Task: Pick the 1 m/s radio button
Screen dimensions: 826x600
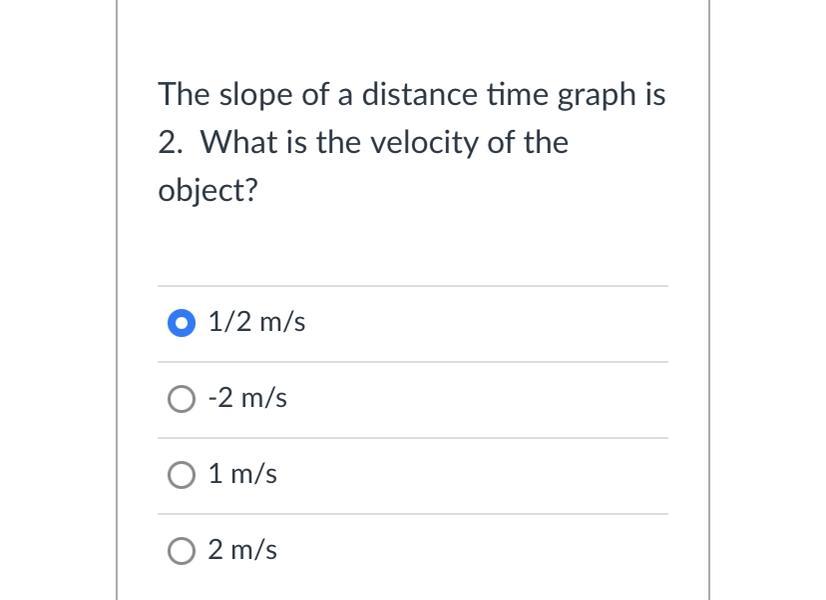Action: (181, 475)
